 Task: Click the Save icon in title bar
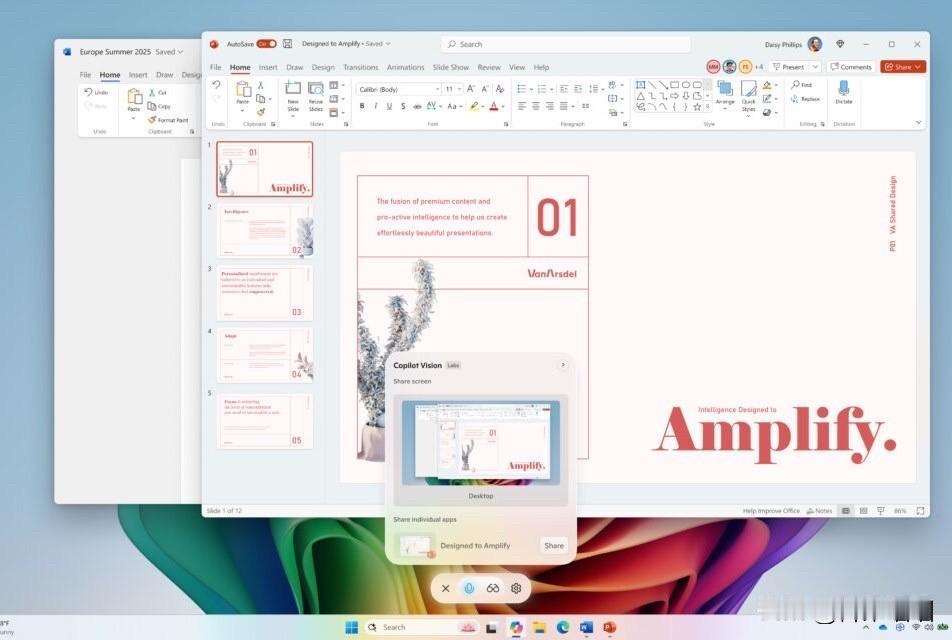288,44
